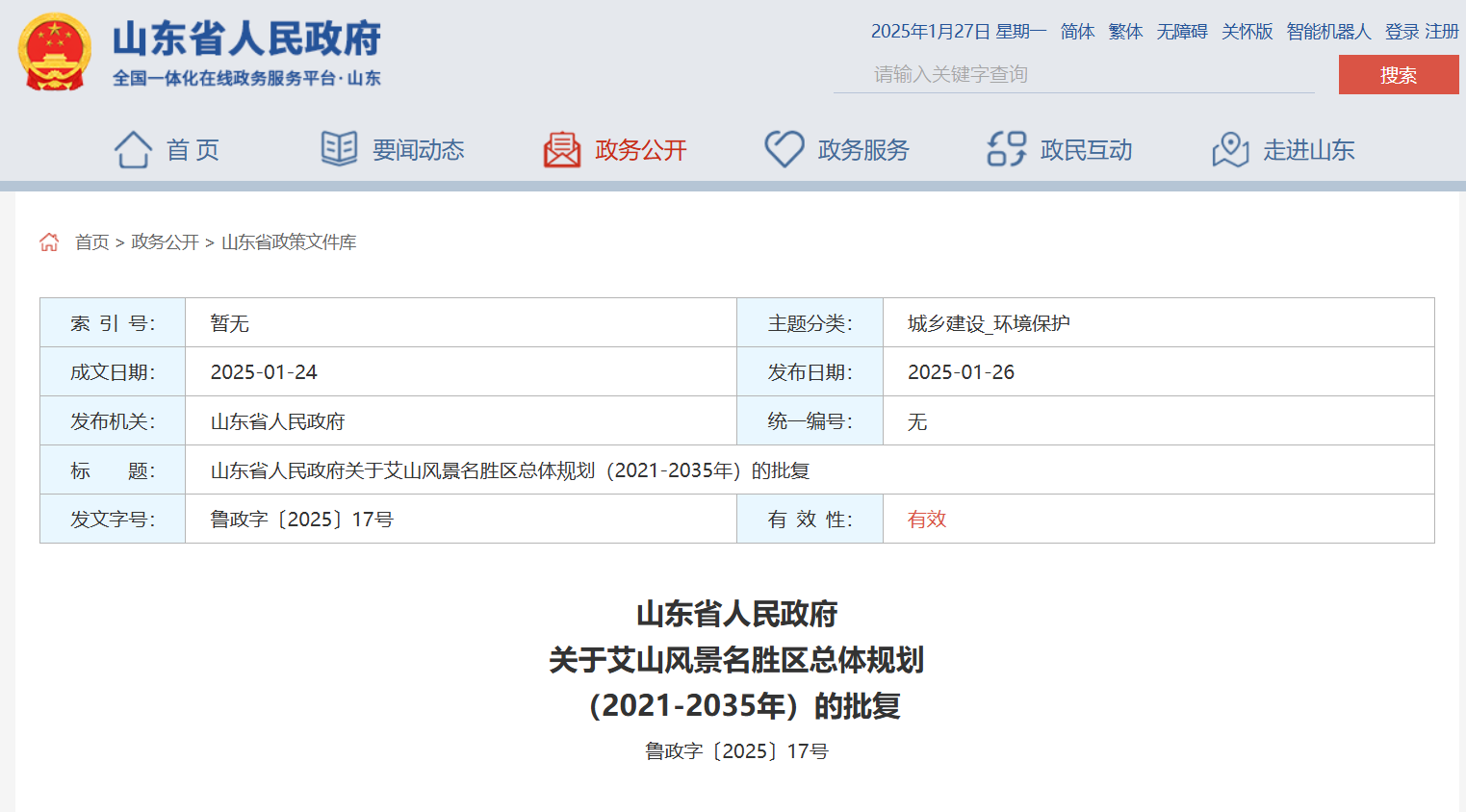1466x812 pixels.
Task: Open the 政务公开 navigation menu item
Action: click(641, 150)
